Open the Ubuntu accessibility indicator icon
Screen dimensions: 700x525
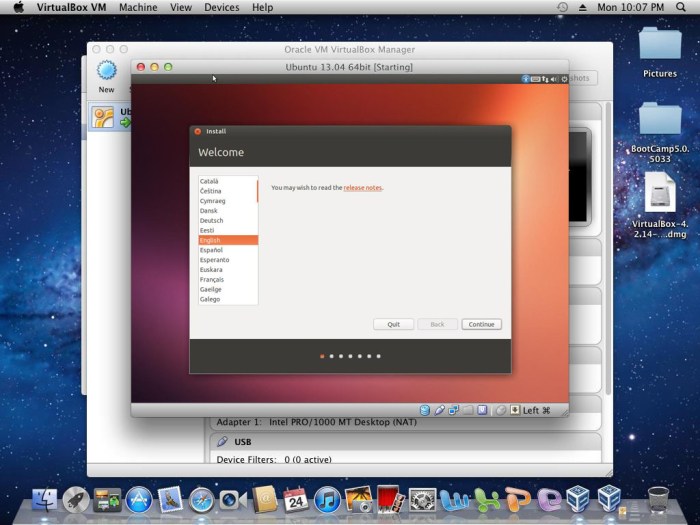click(x=526, y=78)
